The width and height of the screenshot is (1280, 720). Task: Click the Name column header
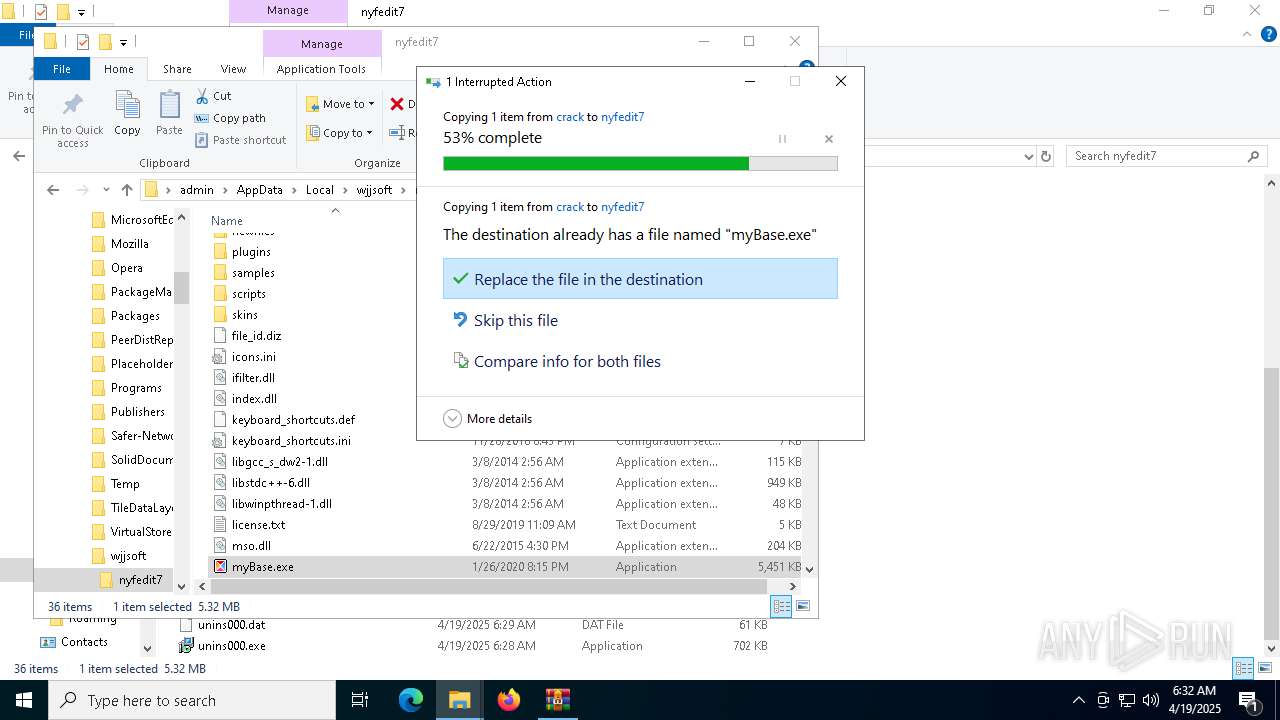click(227, 221)
